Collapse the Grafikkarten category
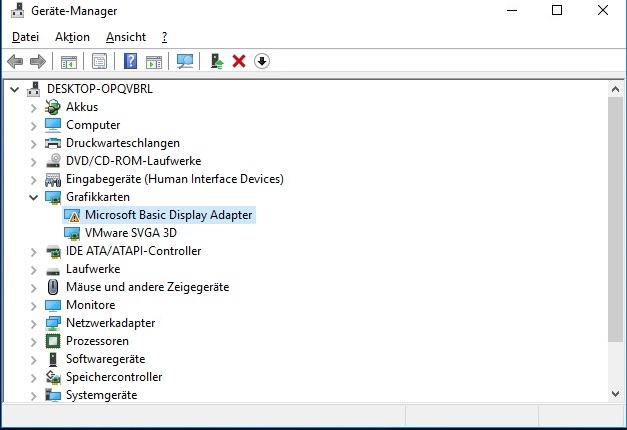This screenshot has height=430, width=627. pos(34,197)
